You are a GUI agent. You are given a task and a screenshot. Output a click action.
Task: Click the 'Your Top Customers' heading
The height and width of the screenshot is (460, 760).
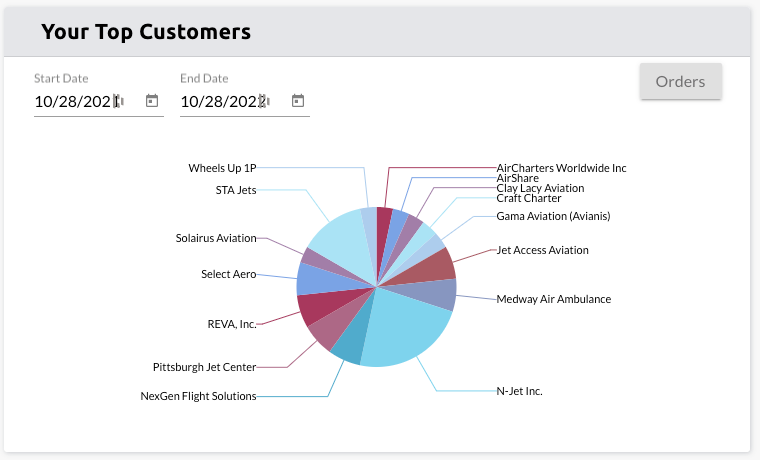point(146,32)
